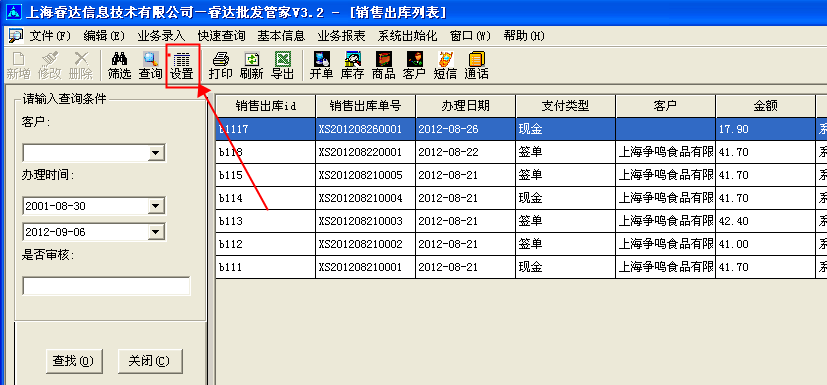Click the magnifier icon beside the 文件 menu

[16, 36]
